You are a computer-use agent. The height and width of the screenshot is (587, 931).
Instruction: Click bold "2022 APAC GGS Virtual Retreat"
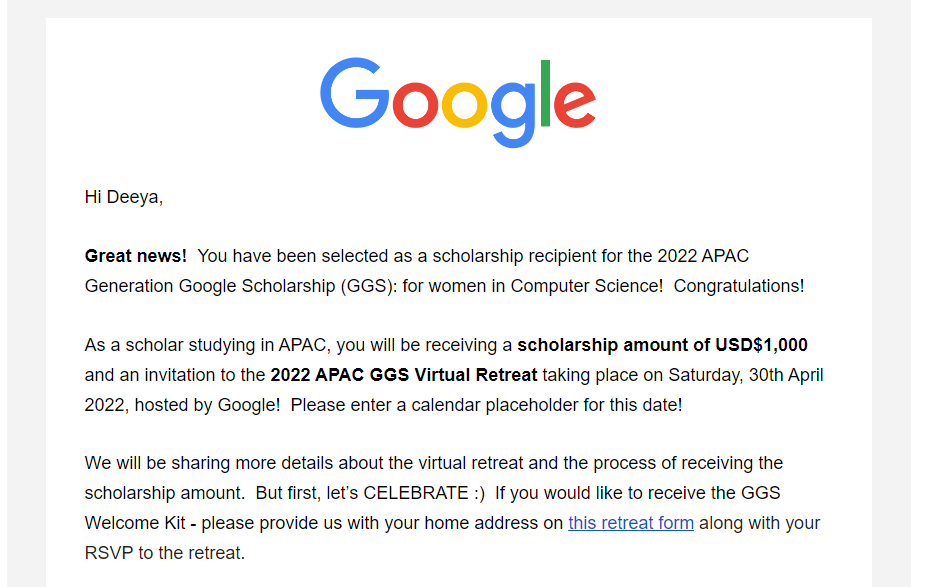click(x=404, y=375)
